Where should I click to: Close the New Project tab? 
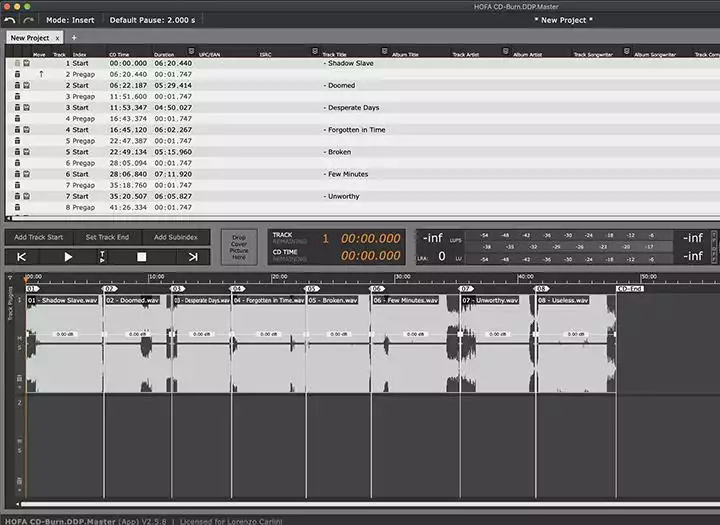[57, 38]
